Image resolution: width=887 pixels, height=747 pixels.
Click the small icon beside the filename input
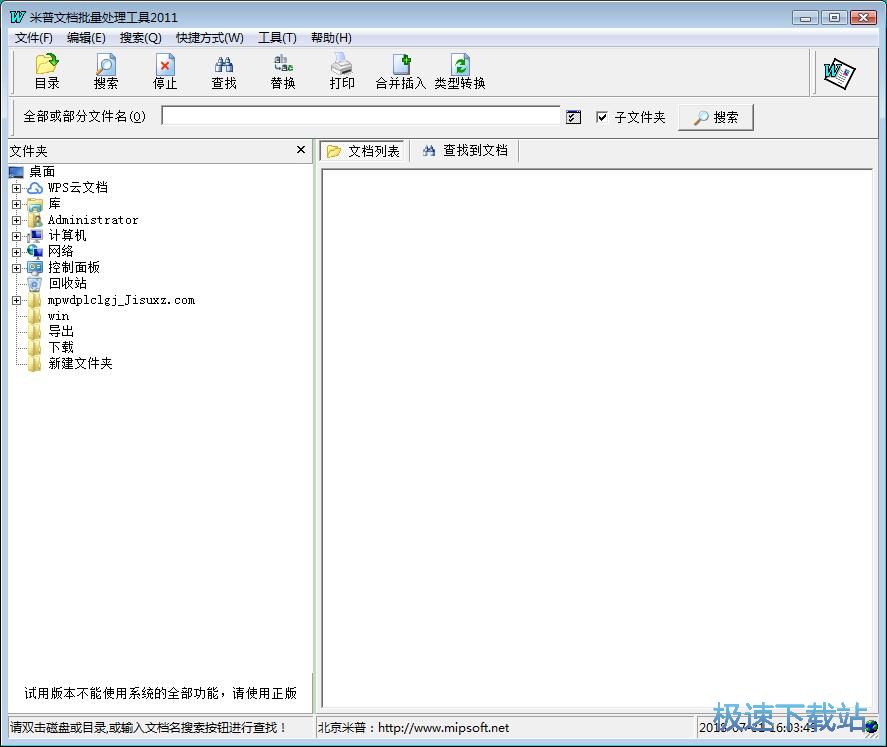click(x=572, y=116)
